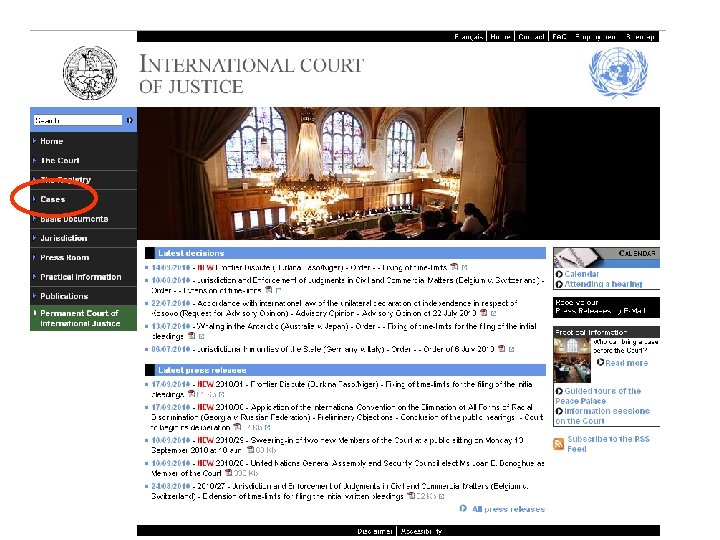The height and width of the screenshot is (540, 720).
Task: Click Read more under Practical Information
Action: (x=626, y=363)
